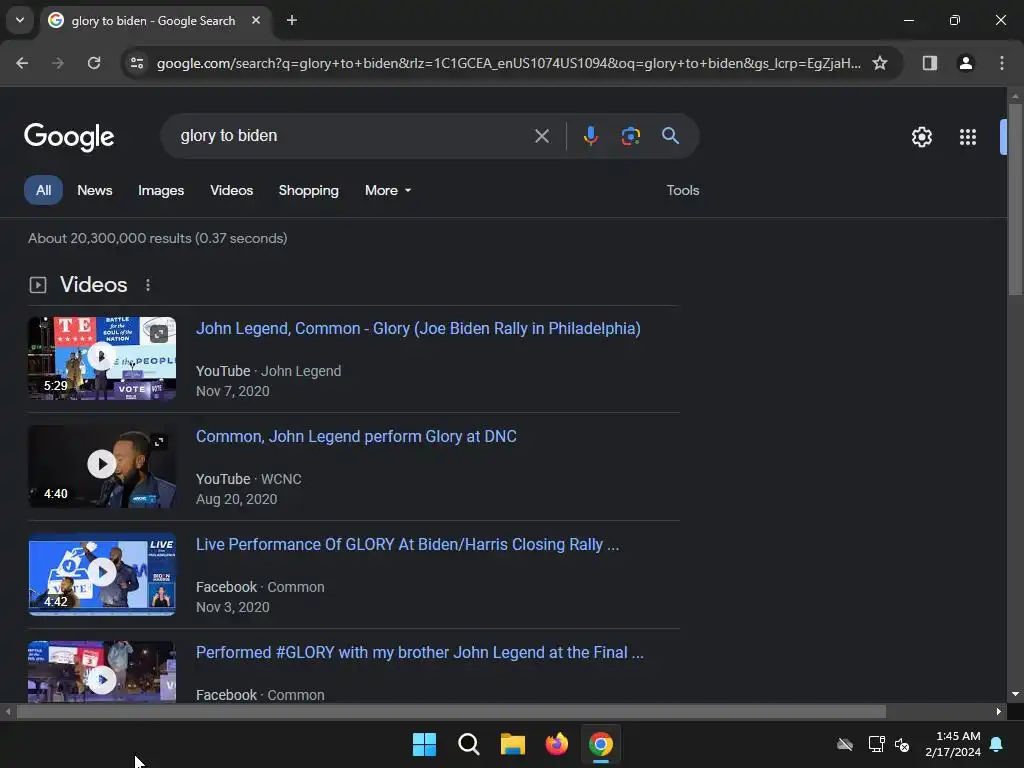Play the 5:29 Philadelphia rally video thumbnail

coord(102,358)
